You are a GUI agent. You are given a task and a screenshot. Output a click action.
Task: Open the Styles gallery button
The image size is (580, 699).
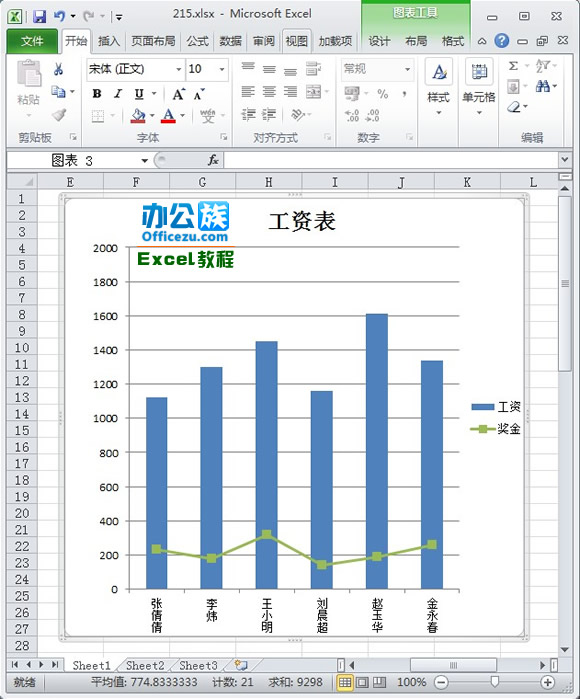(439, 87)
